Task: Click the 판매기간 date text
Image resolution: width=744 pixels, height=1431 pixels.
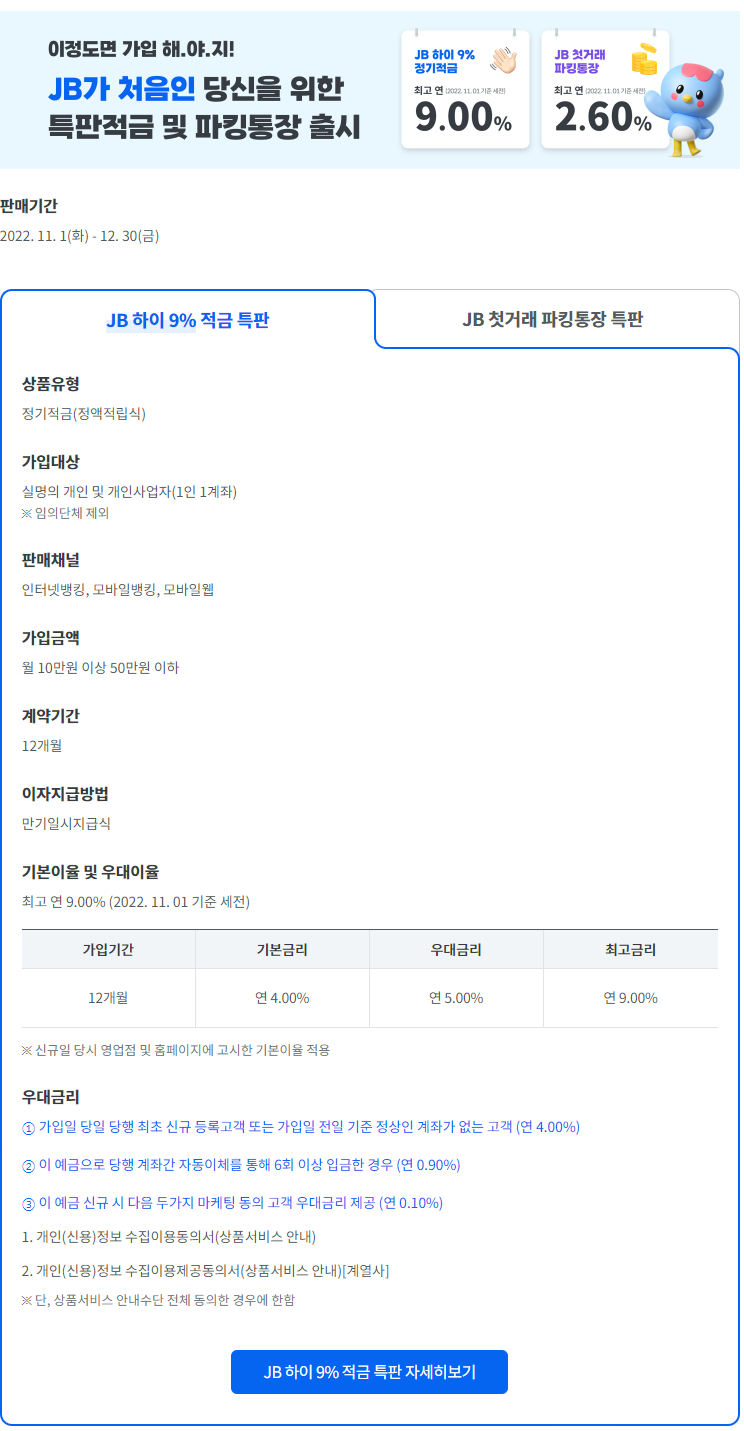Action: [78, 239]
